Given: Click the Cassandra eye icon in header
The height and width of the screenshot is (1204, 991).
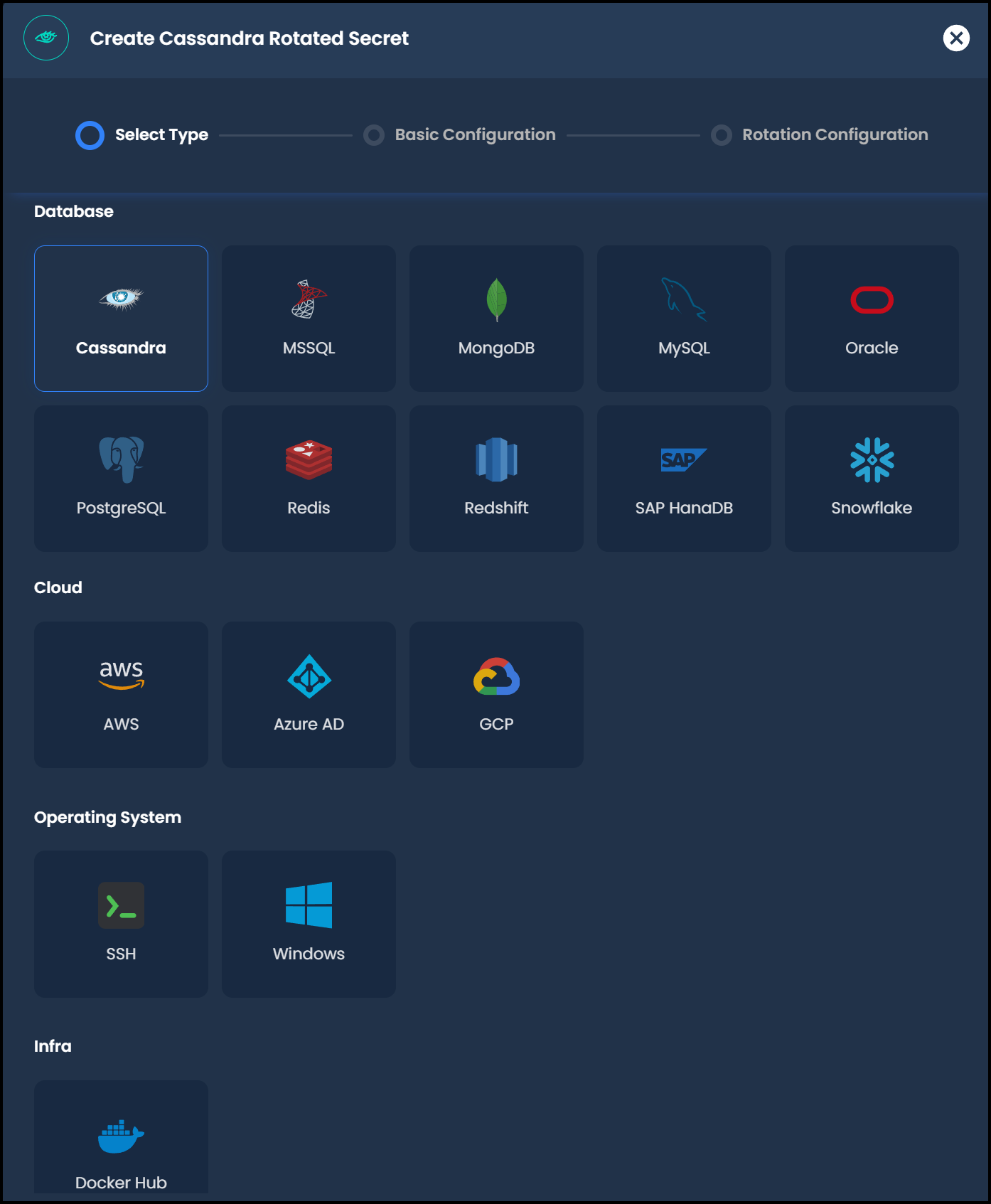Looking at the screenshot, I should pos(46,38).
